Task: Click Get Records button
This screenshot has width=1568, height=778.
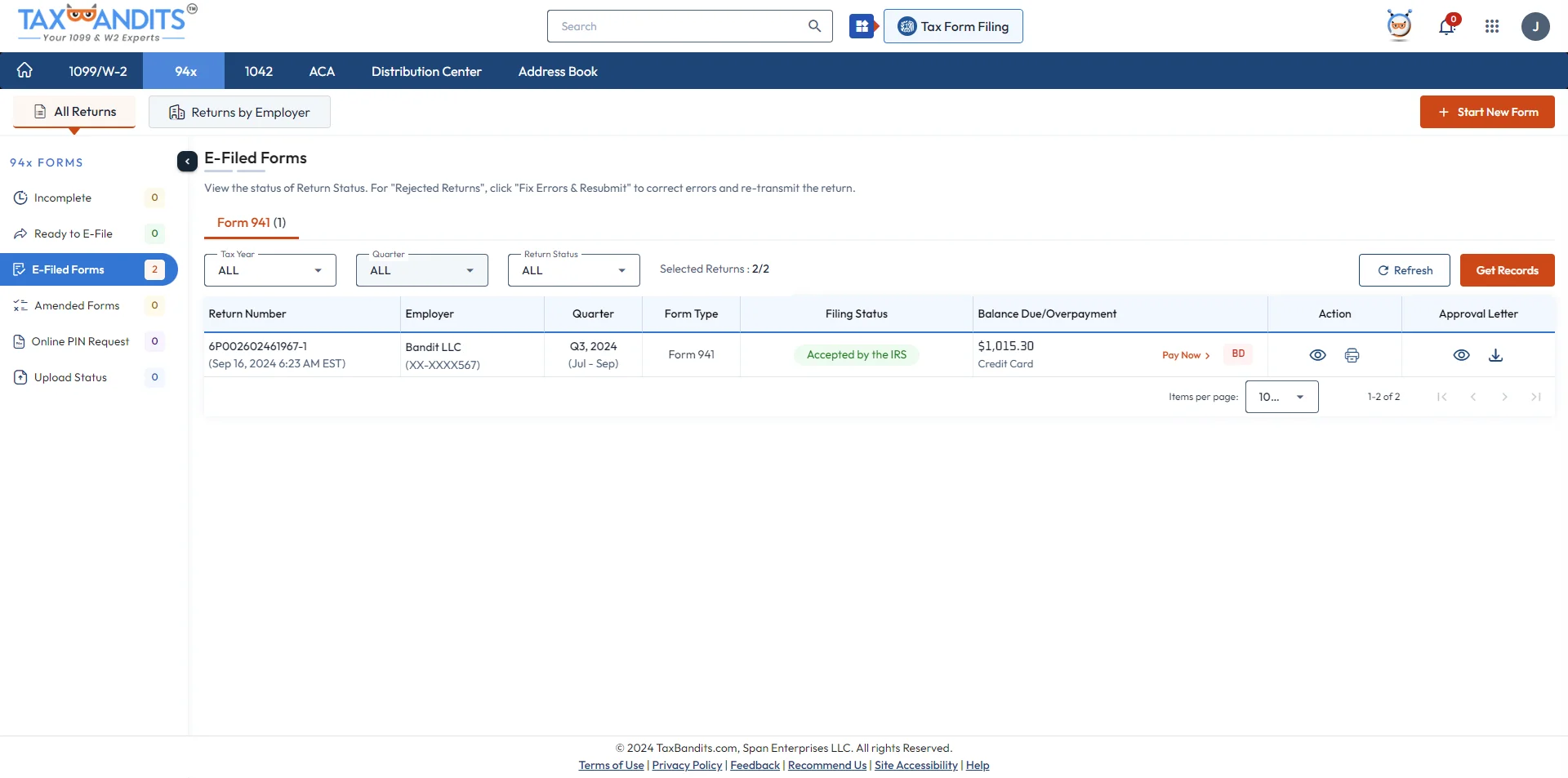Action: click(1507, 270)
